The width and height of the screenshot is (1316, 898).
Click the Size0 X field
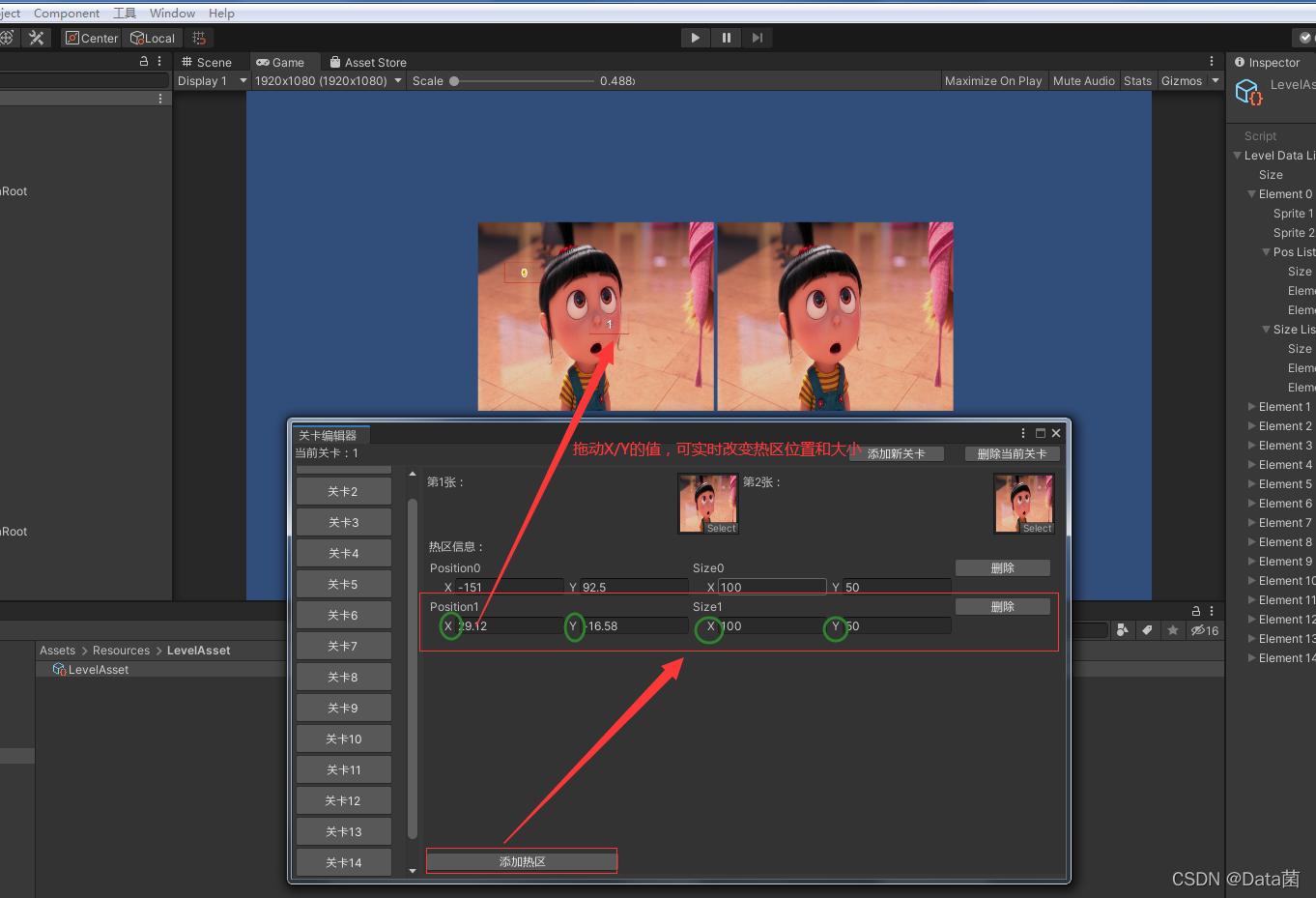772,587
